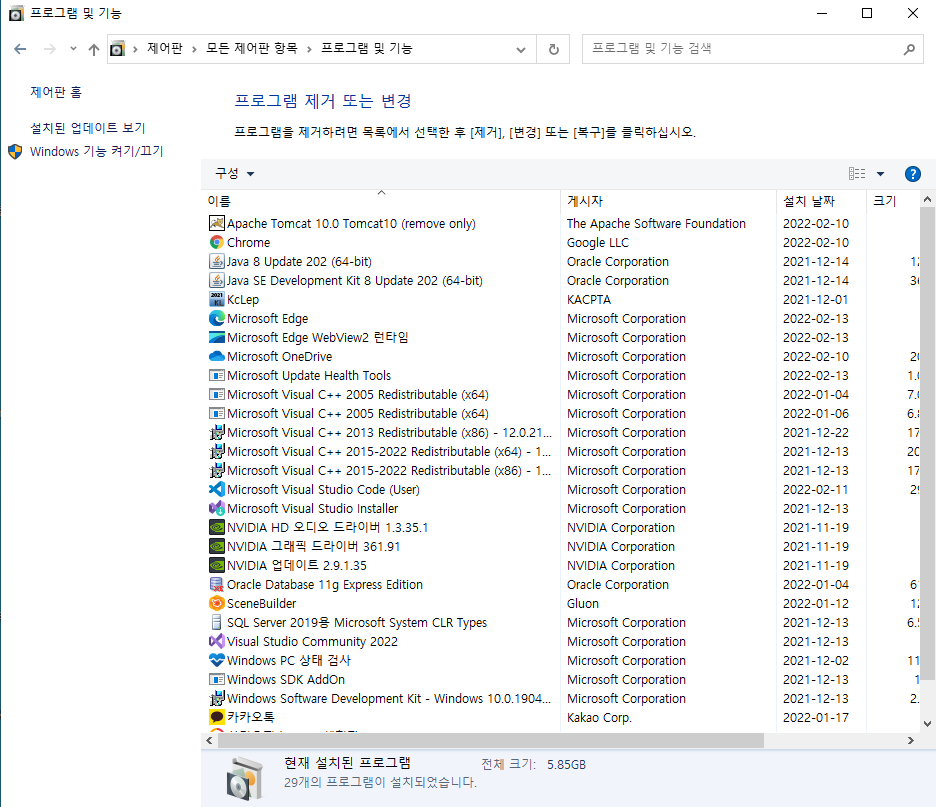This screenshot has height=807, width=936.
Task: Click the Microsoft Edge icon
Action: (217, 318)
